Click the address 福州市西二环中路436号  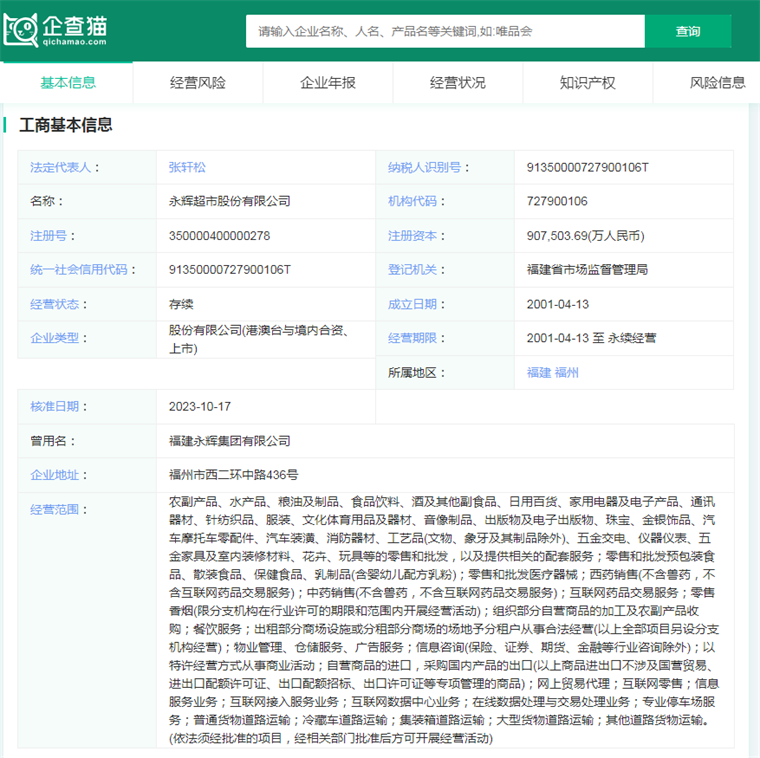tap(233, 475)
